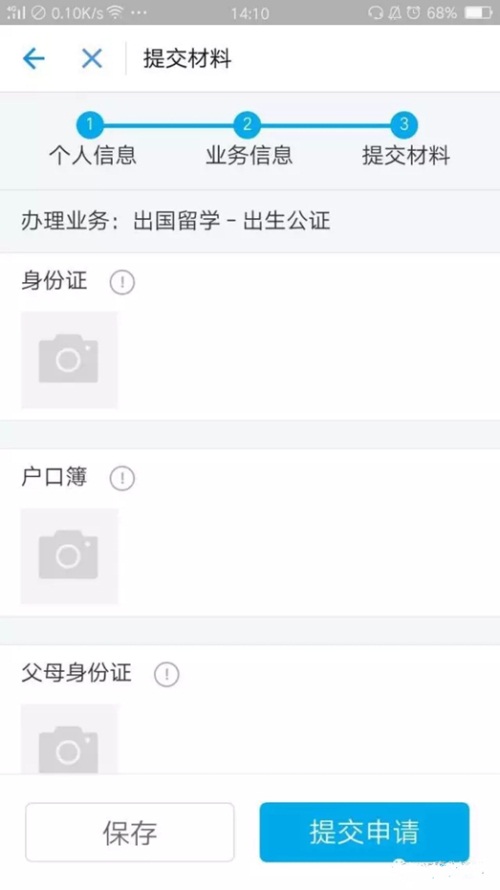Go back using the left arrow icon

33,58
